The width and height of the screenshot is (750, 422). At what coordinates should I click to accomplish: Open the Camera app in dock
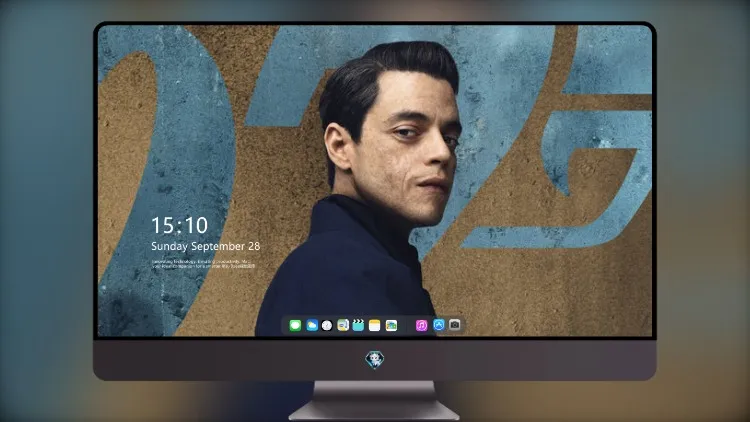[455, 325]
